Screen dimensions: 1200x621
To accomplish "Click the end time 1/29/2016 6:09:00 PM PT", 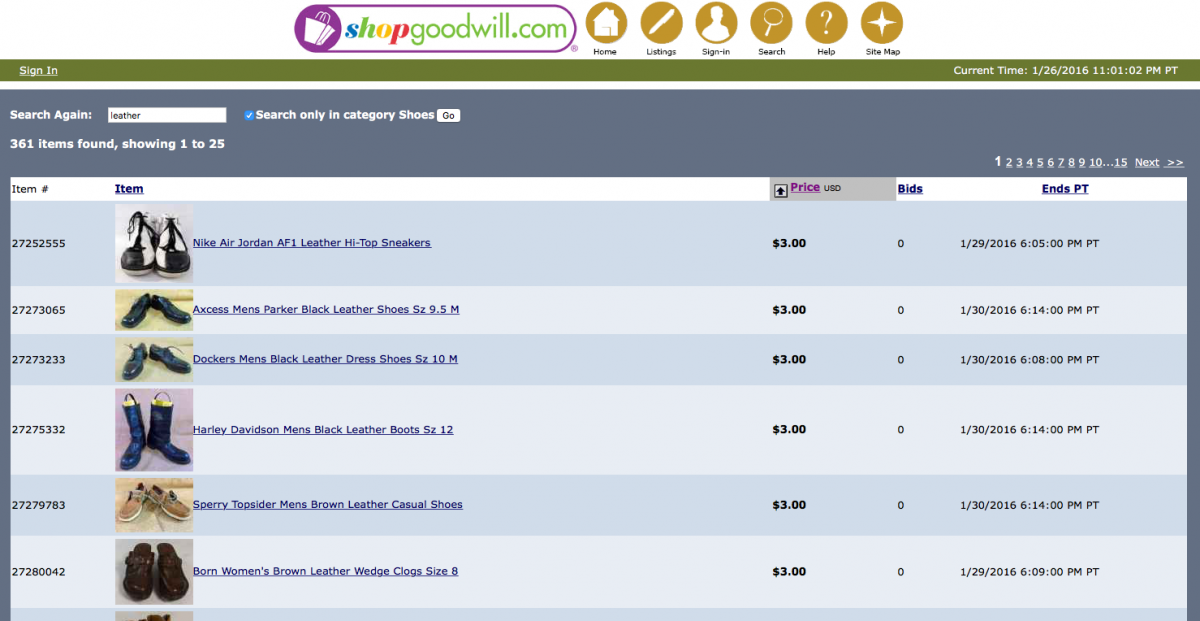I will (x=1029, y=572).
